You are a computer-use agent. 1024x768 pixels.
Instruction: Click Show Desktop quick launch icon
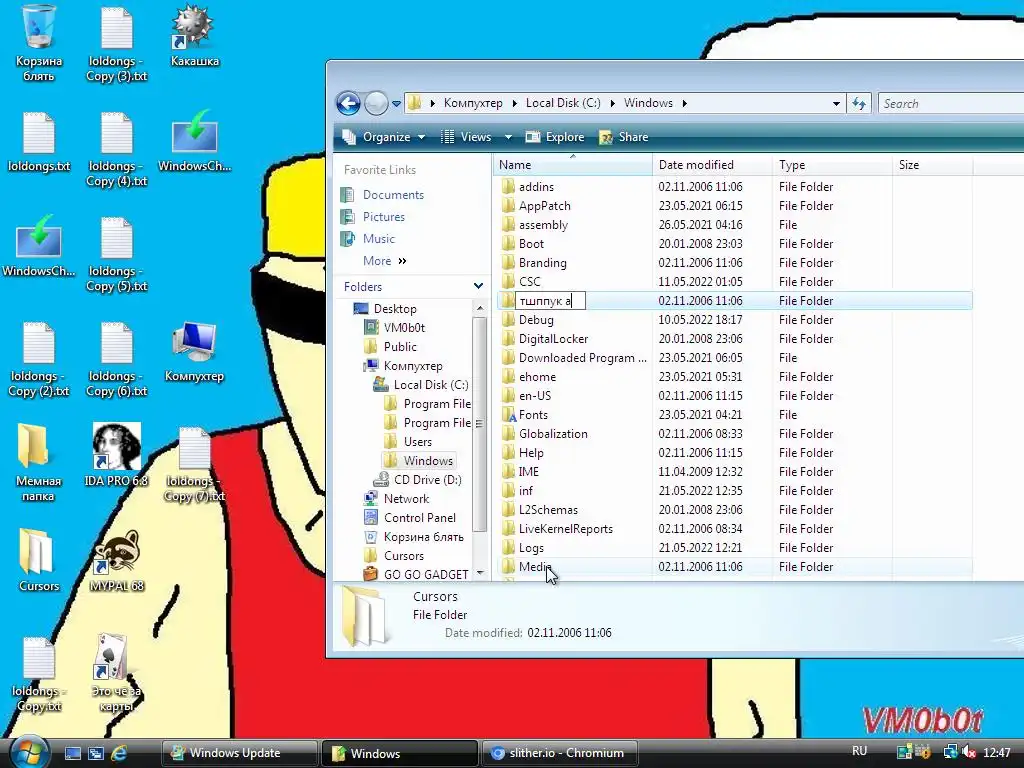(72, 753)
